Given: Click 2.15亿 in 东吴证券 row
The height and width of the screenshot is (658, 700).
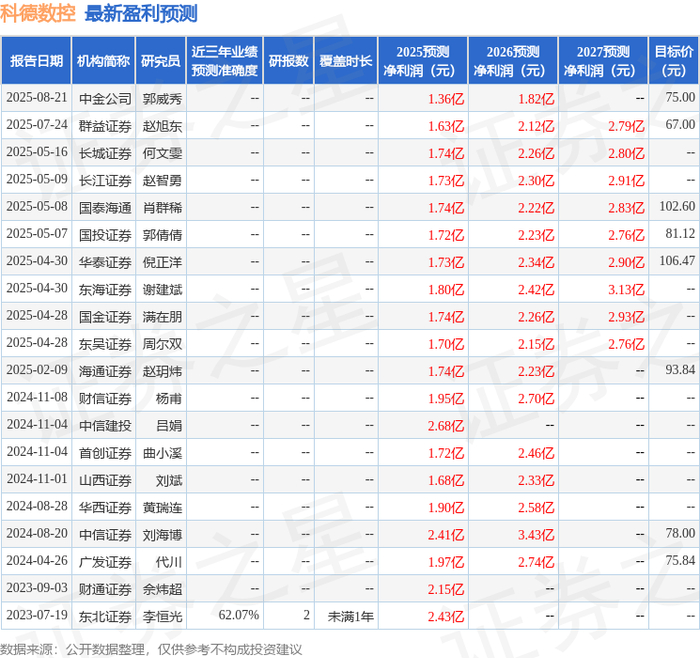Looking at the screenshot, I should [536, 344].
